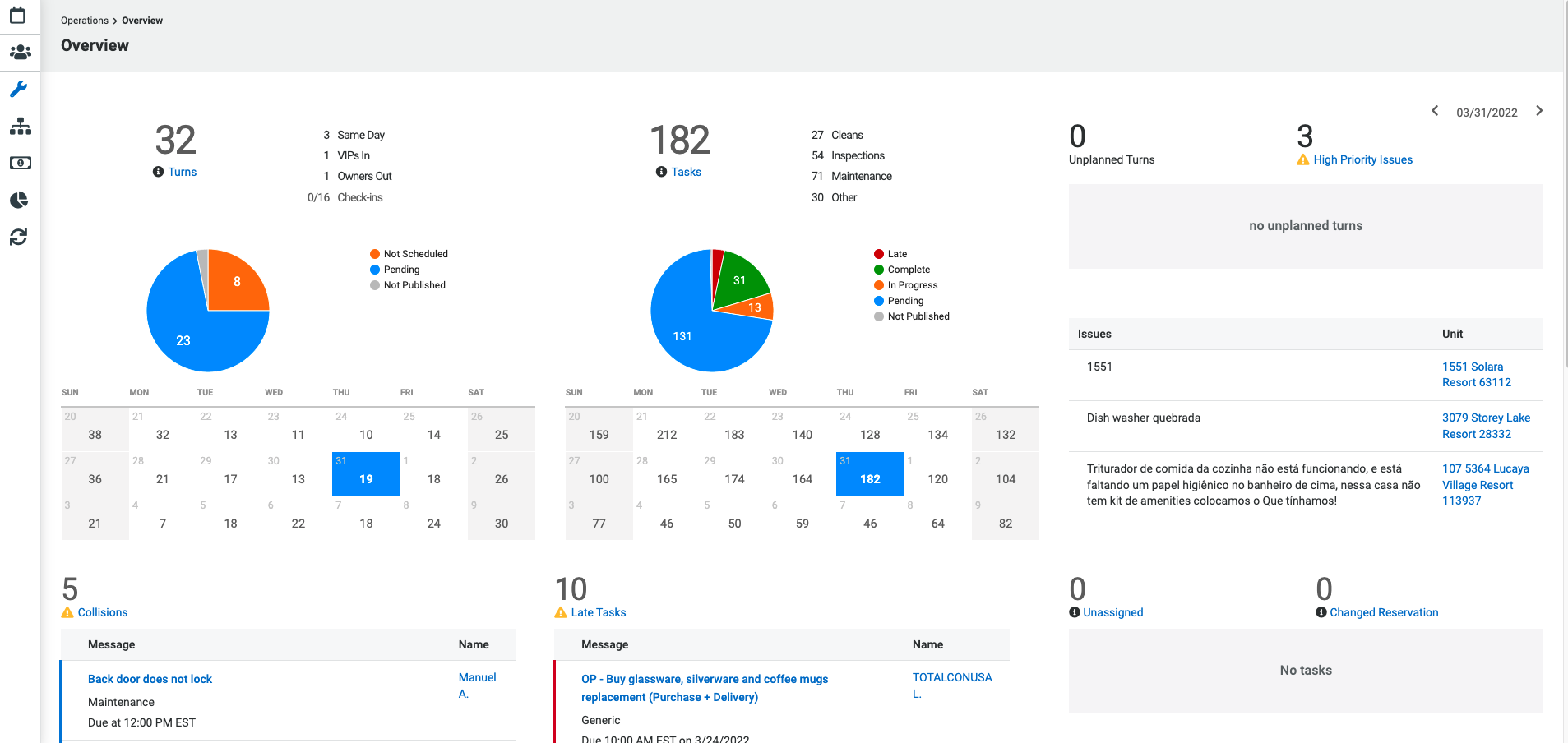The height and width of the screenshot is (743, 1568).
Task: Select highlighted day 31 with 19 turns
Action: (366, 473)
